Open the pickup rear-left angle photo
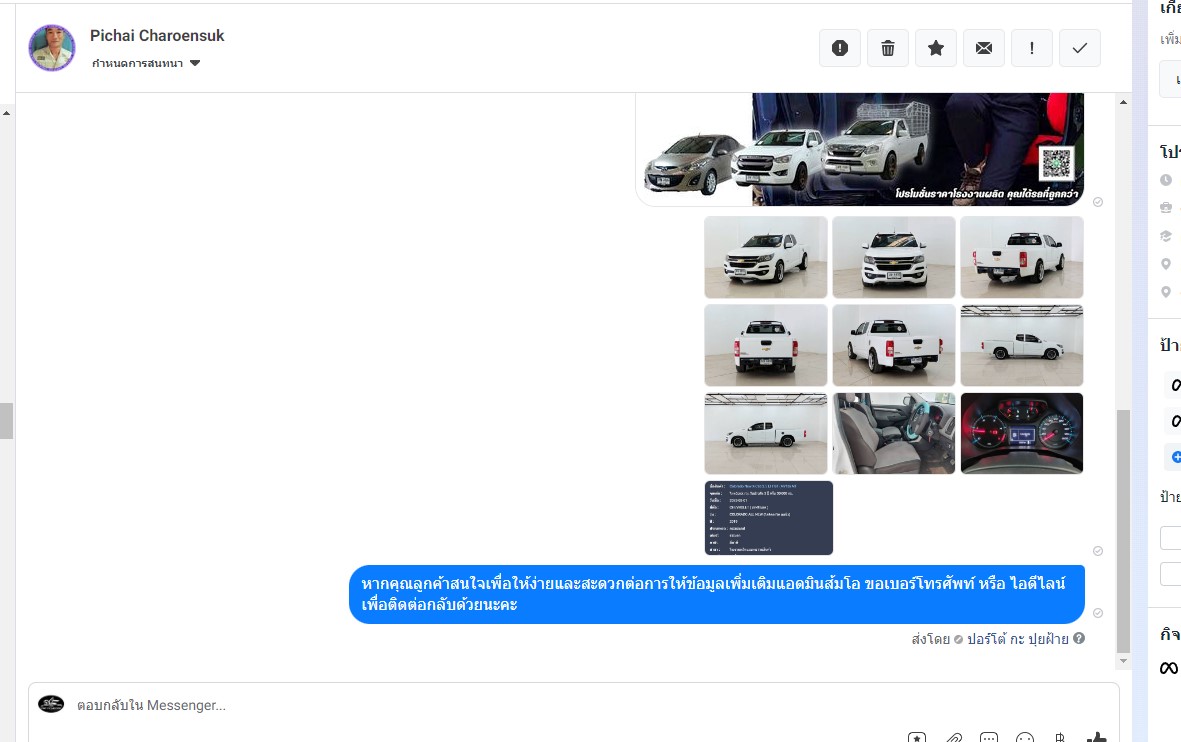This screenshot has width=1181, height=742. (894, 345)
